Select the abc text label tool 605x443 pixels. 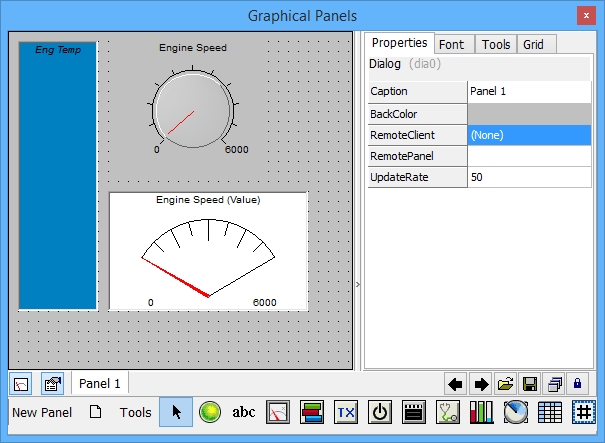(x=244, y=412)
